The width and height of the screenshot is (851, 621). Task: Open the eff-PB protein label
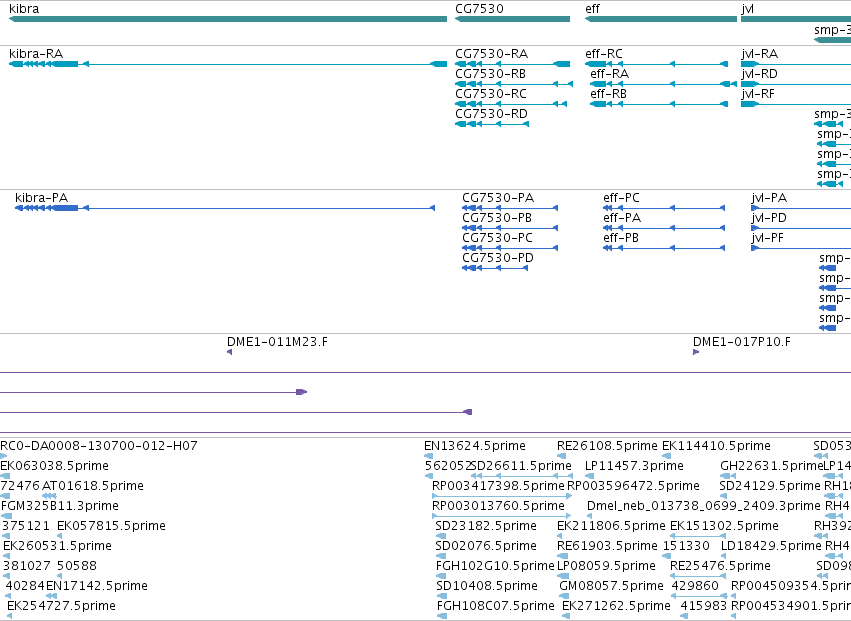620,238
